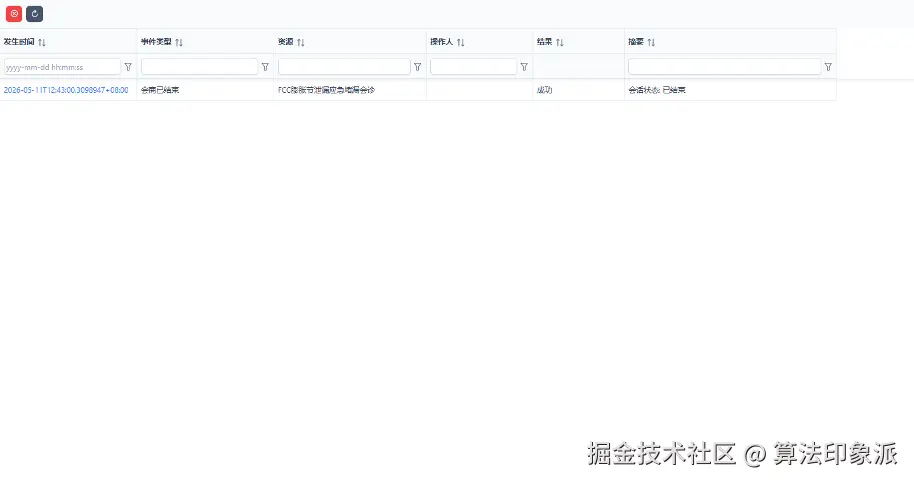The width and height of the screenshot is (914, 484).
Task: Click the 摘要 column header label
Action: 636,42
